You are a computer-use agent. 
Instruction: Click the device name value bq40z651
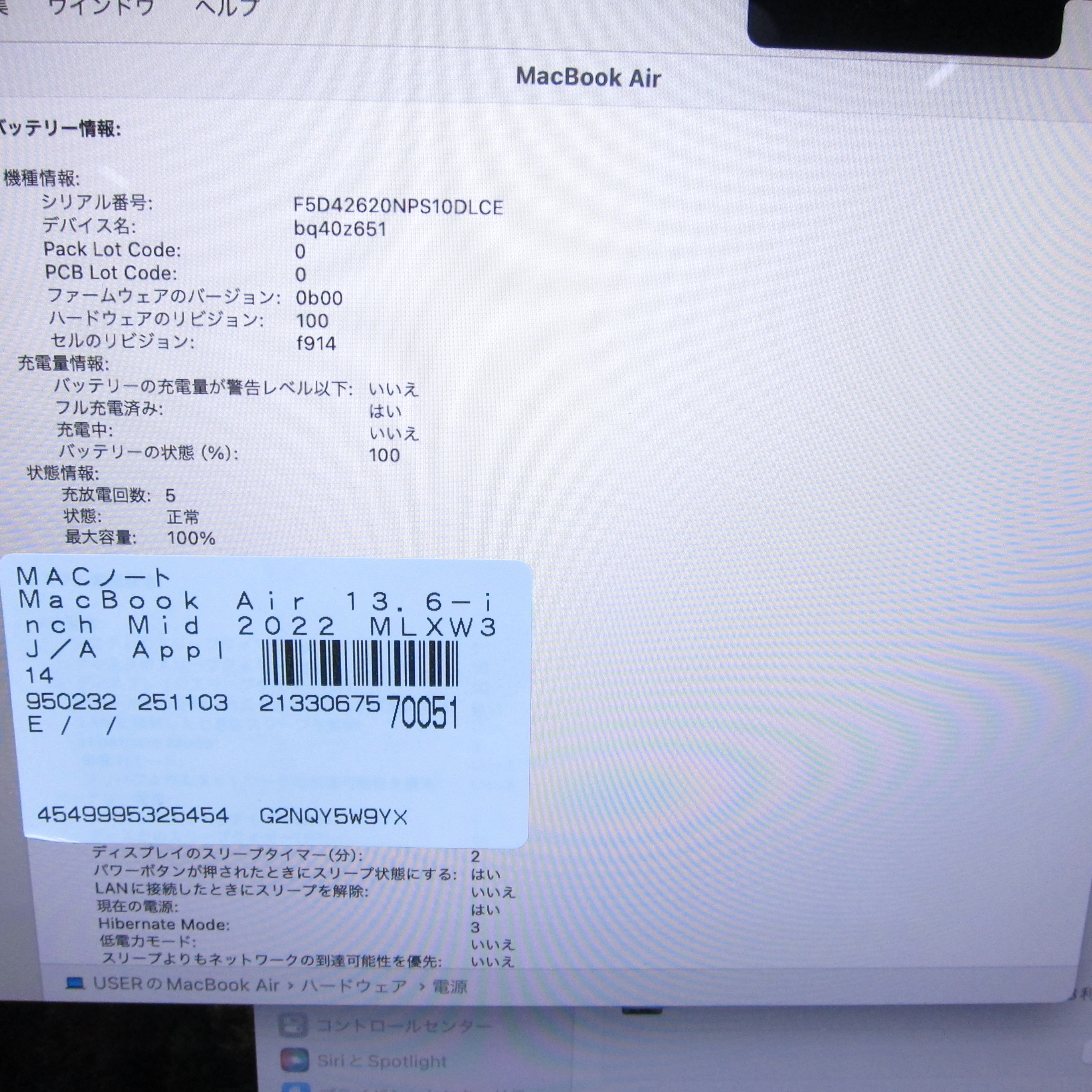[x=340, y=229]
